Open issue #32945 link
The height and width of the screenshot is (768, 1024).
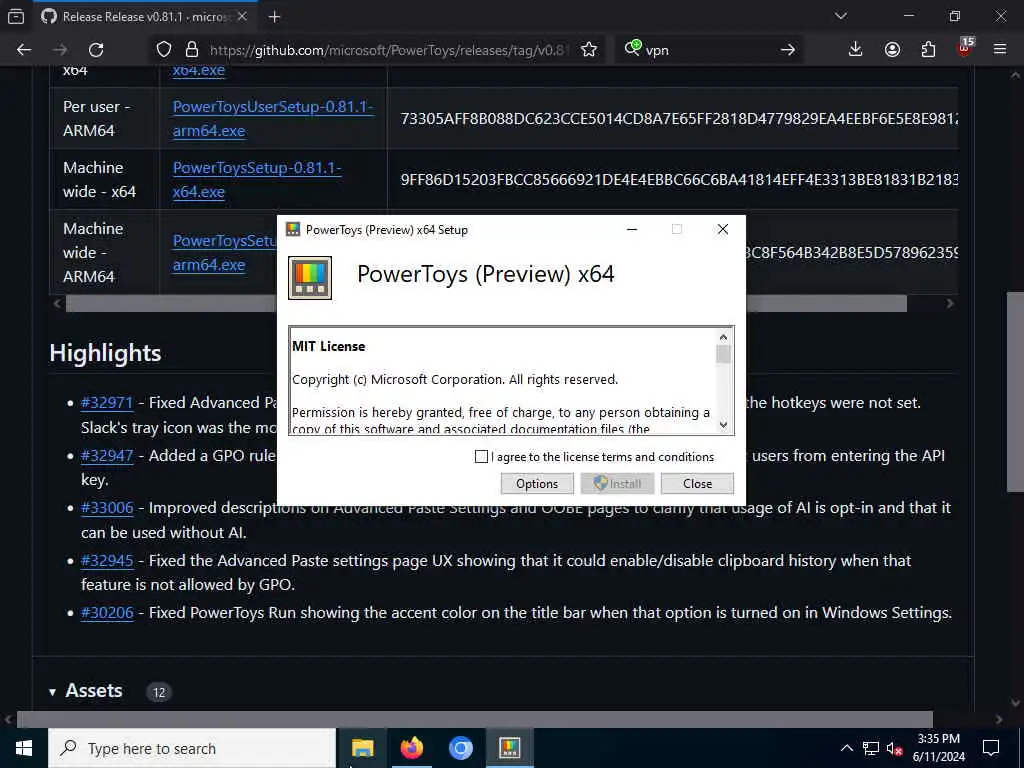107,560
